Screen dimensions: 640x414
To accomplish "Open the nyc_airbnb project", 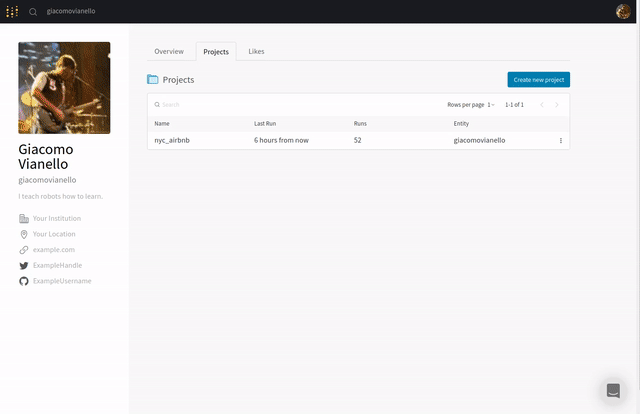I will (172, 140).
